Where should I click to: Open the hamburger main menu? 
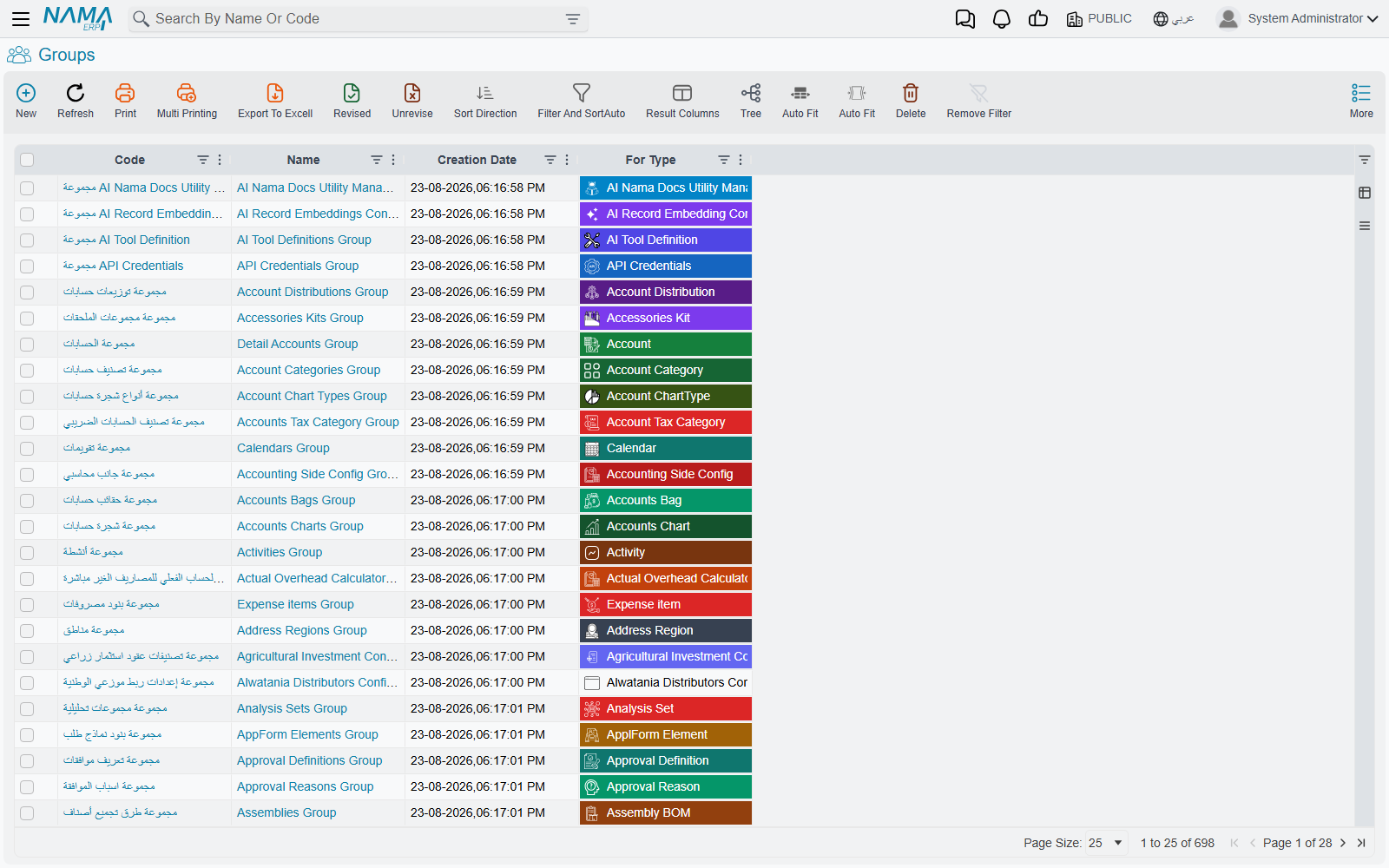21,18
